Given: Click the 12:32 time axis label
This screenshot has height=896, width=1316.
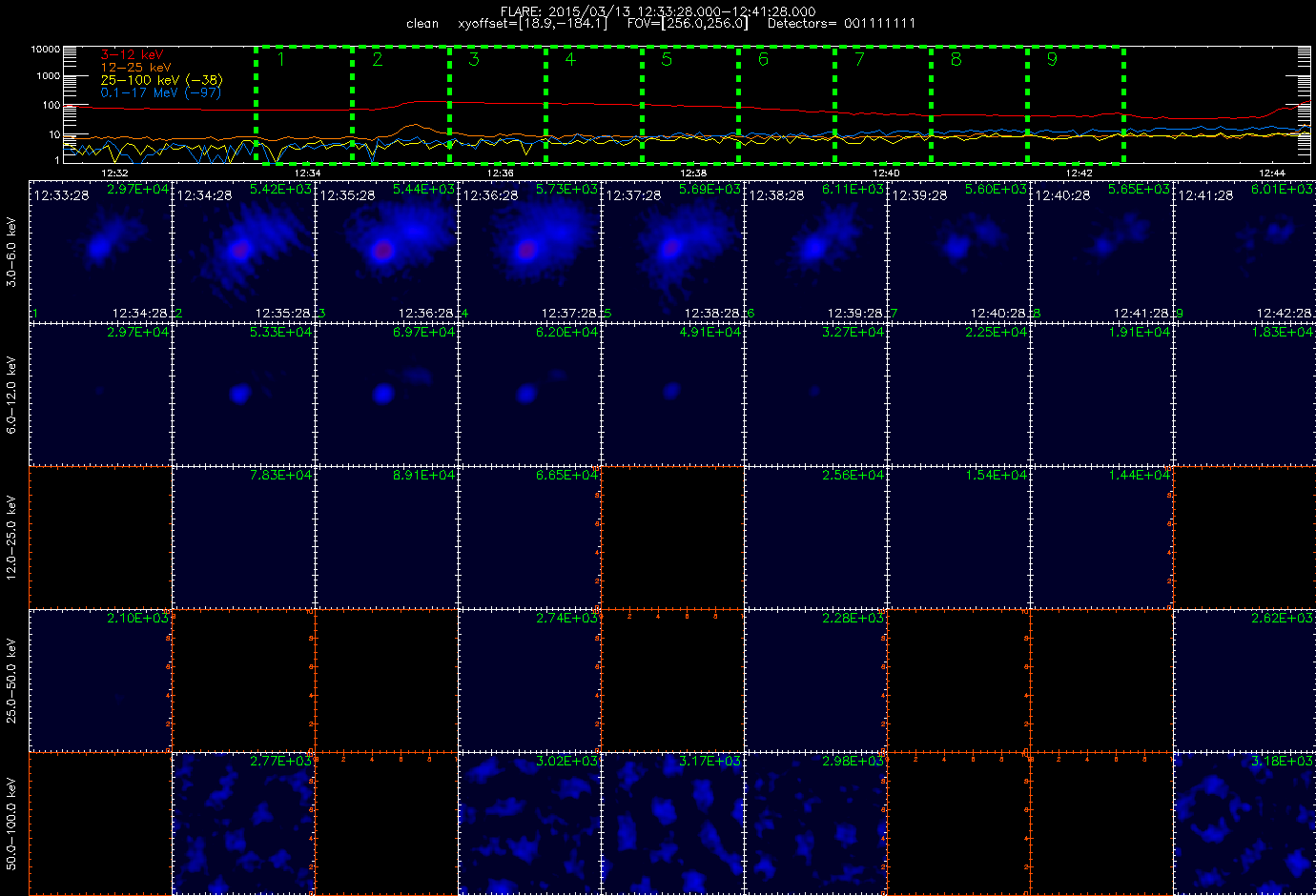Looking at the screenshot, I should tap(114, 173).
